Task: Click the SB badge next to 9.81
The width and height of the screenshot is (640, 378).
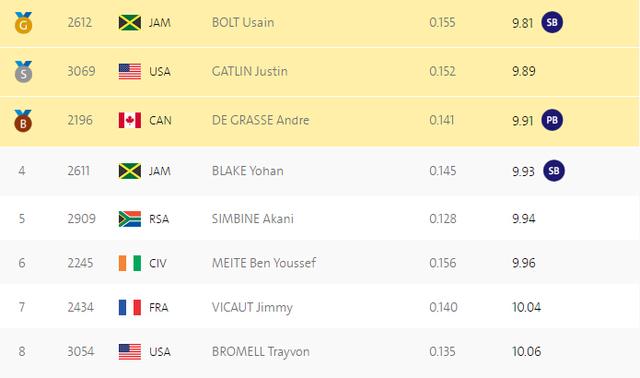Action: pos(552,22)
